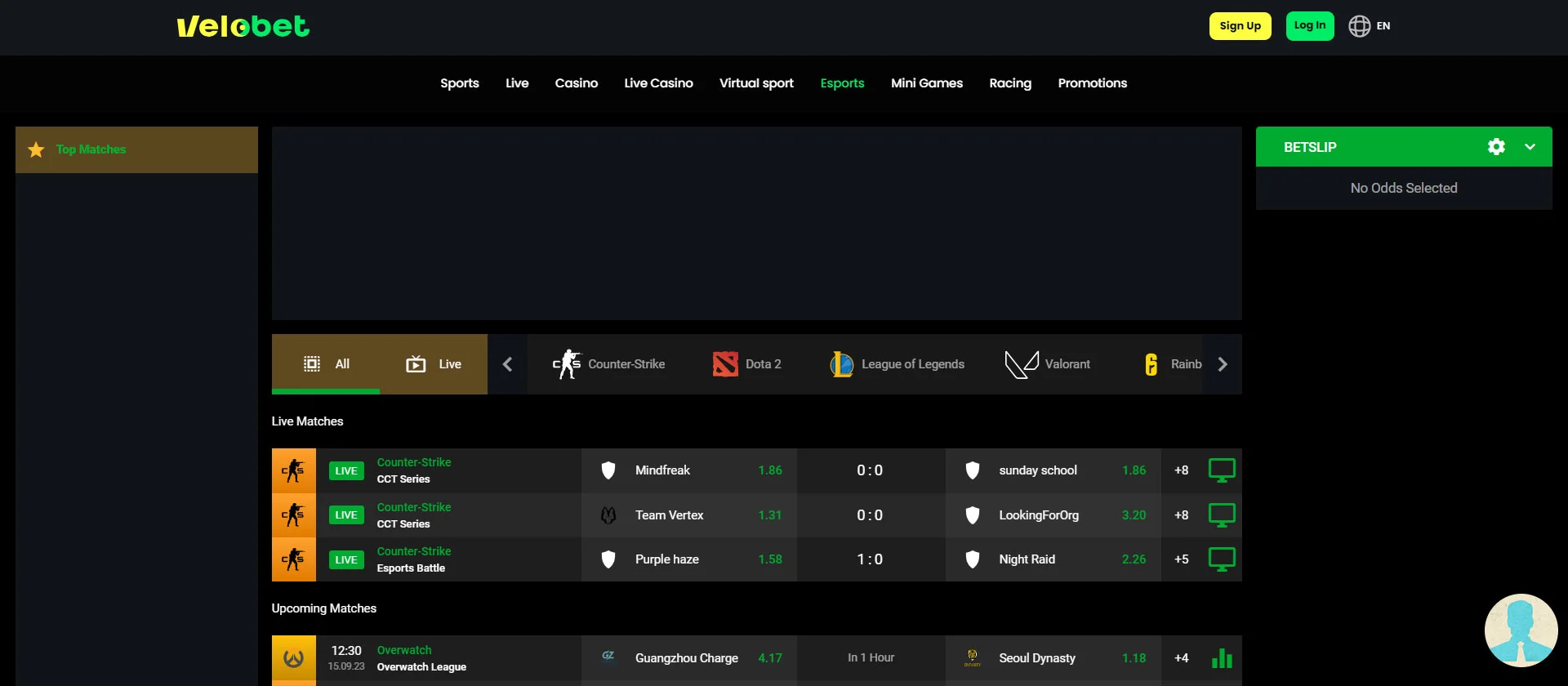Open the Virtual sport menu item
1568x686 pixels.
756,83
